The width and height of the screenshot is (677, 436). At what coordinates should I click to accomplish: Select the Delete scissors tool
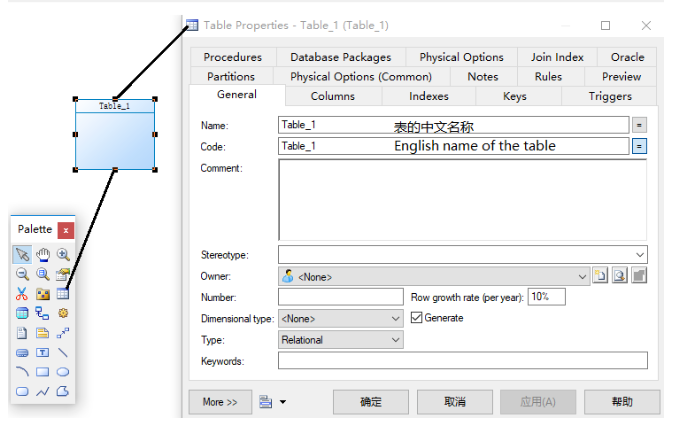(22, 294)
